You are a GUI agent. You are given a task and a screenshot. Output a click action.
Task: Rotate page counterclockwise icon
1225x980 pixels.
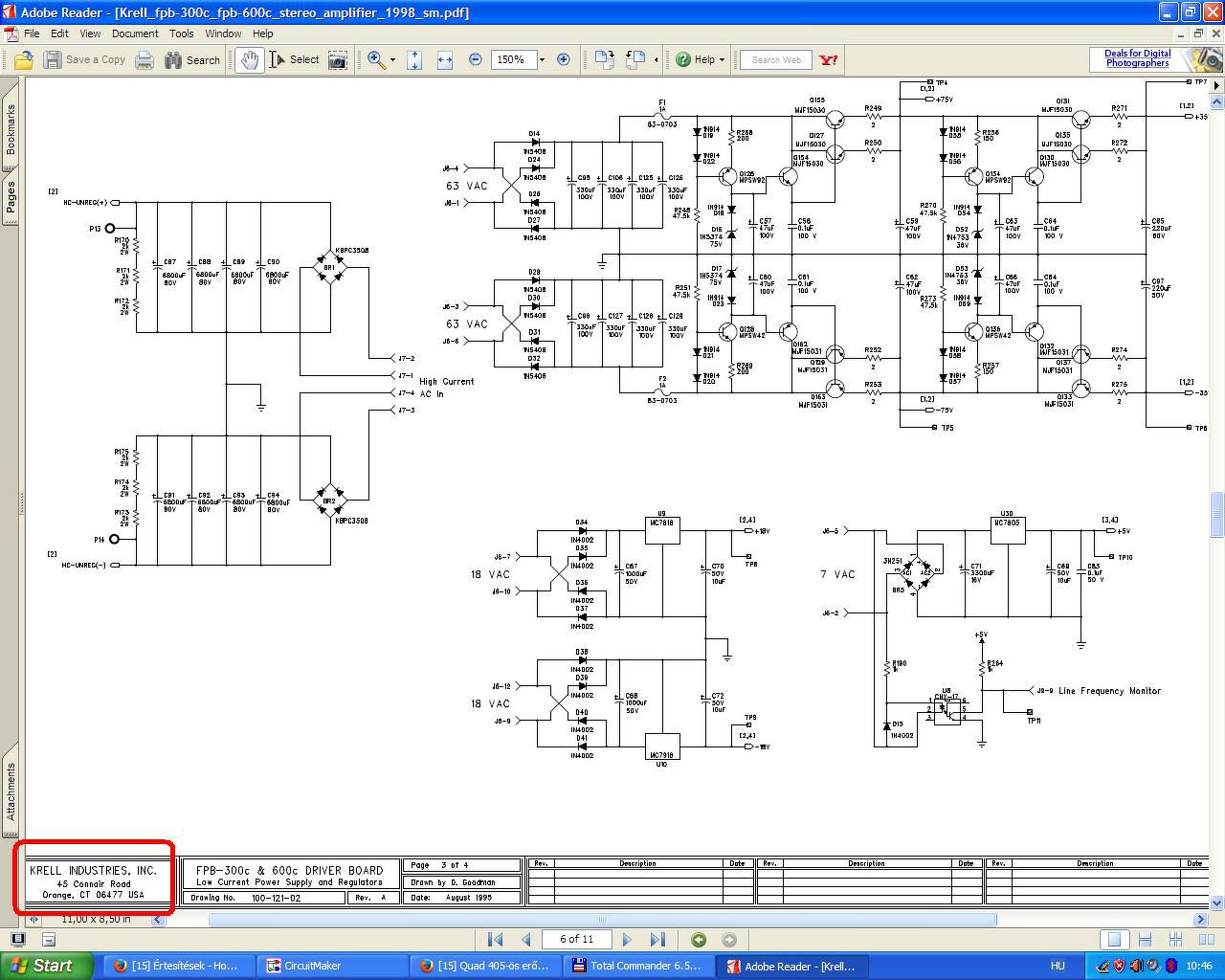(x=635, y=59)
